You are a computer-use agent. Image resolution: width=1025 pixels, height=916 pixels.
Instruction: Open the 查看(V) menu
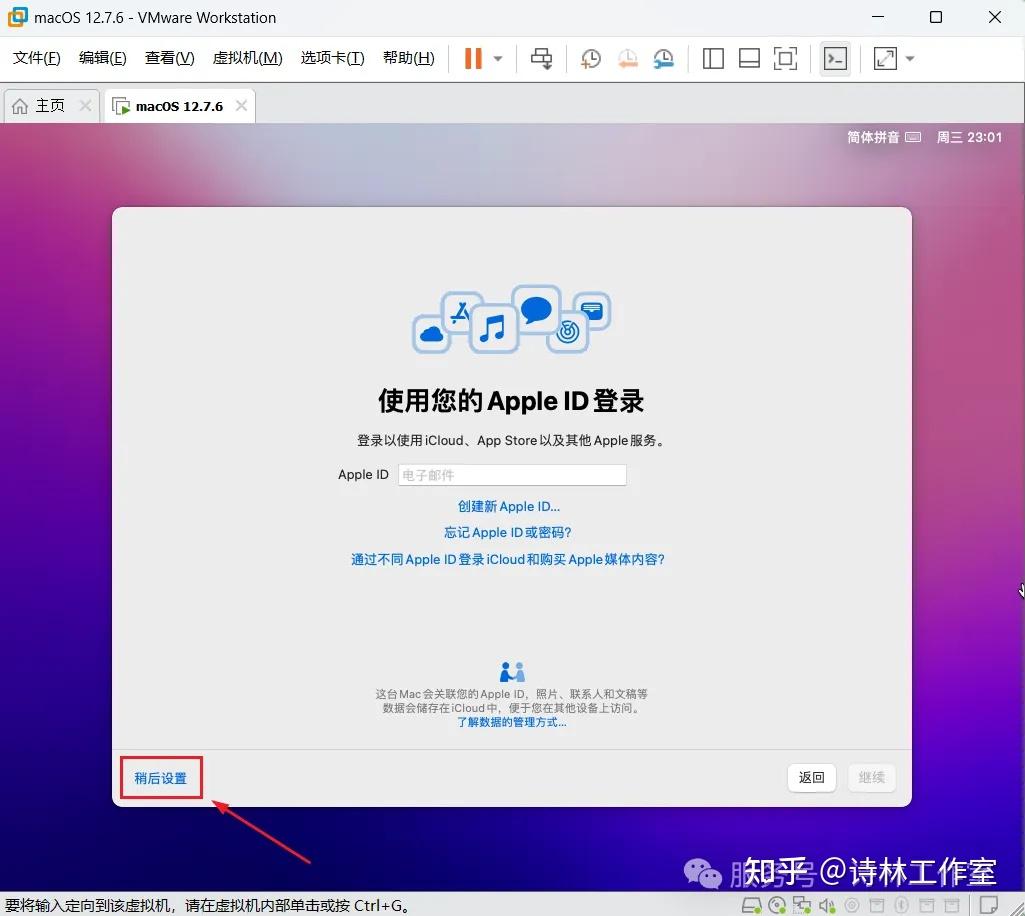[x=169, y=58]
